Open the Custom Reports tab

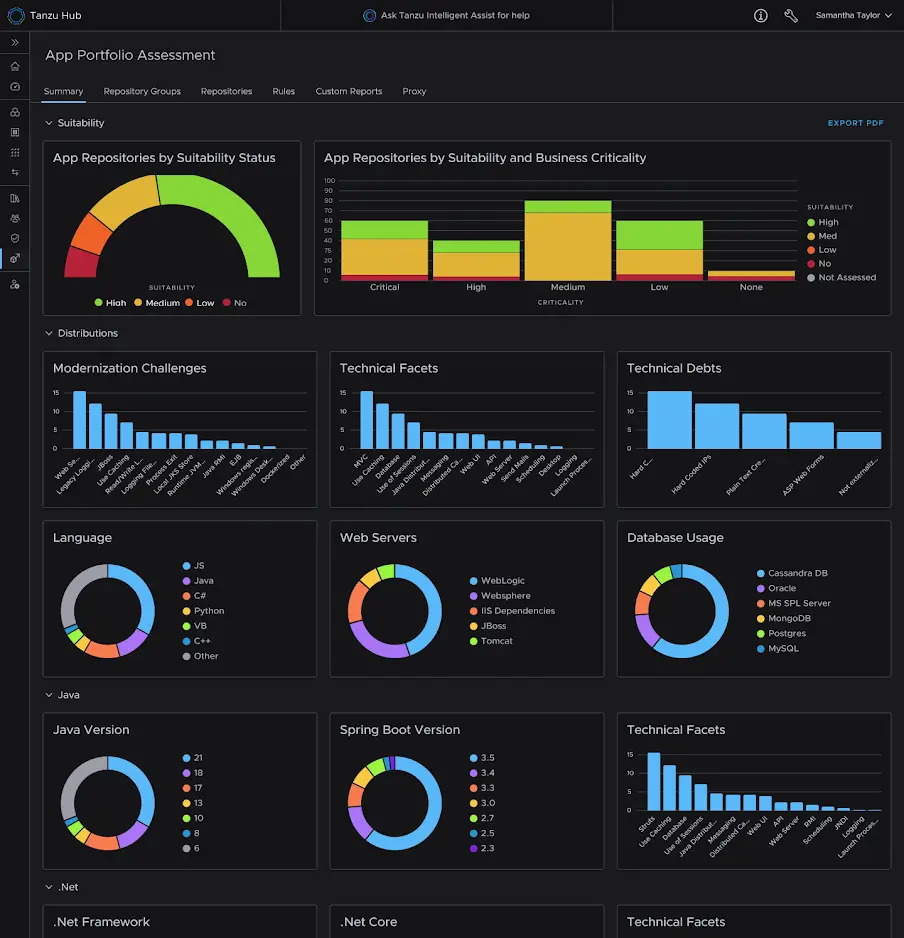[348, 91]
